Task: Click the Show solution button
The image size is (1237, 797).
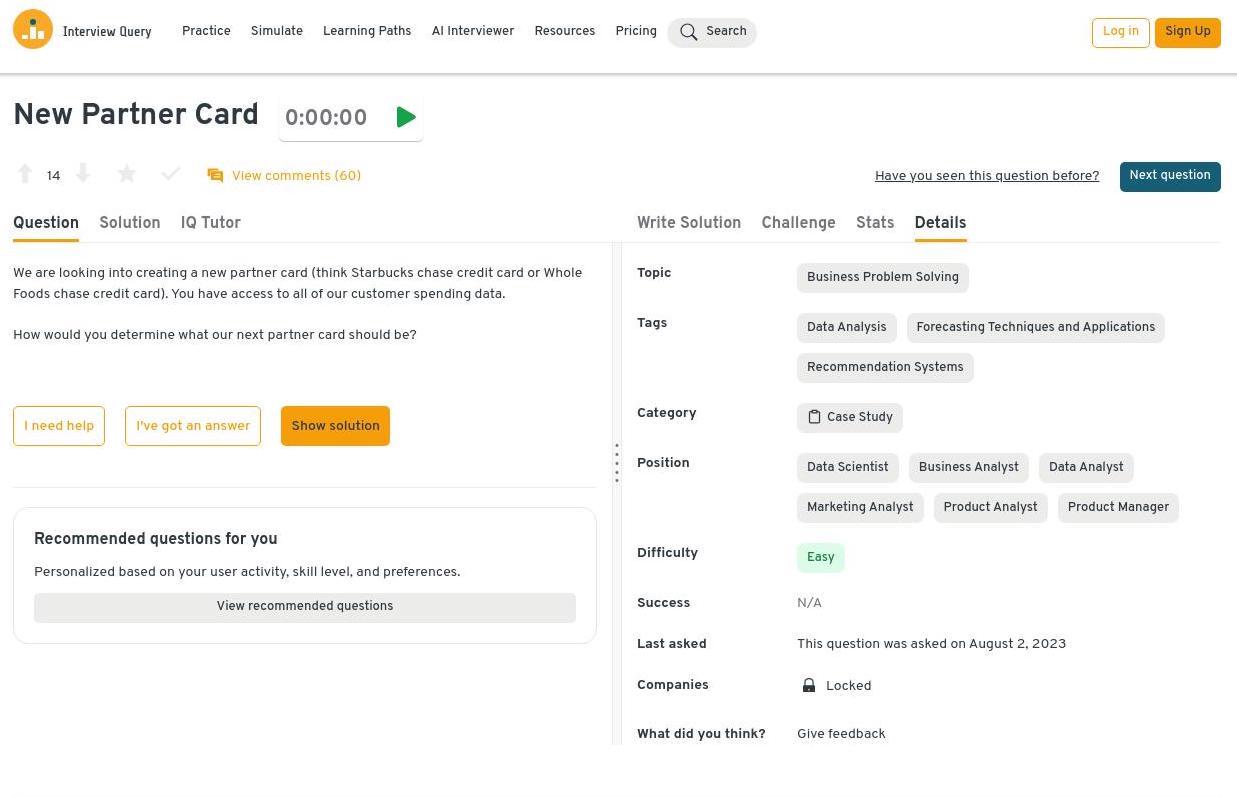Action: coord(335,426)
